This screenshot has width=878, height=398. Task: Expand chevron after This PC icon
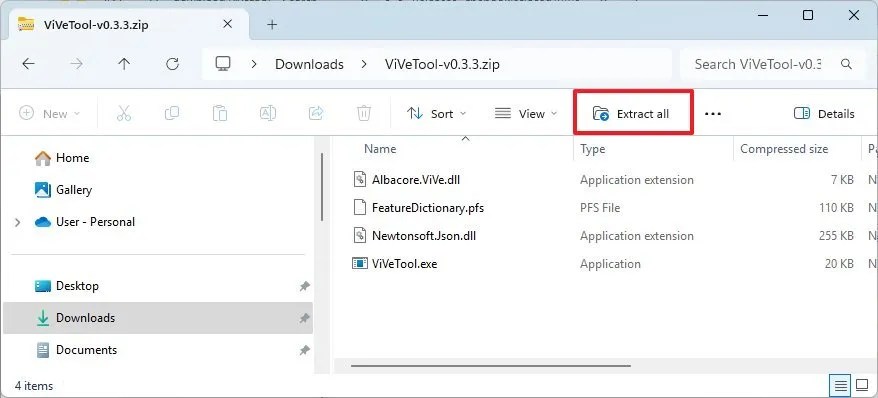(x=254, y=64)
